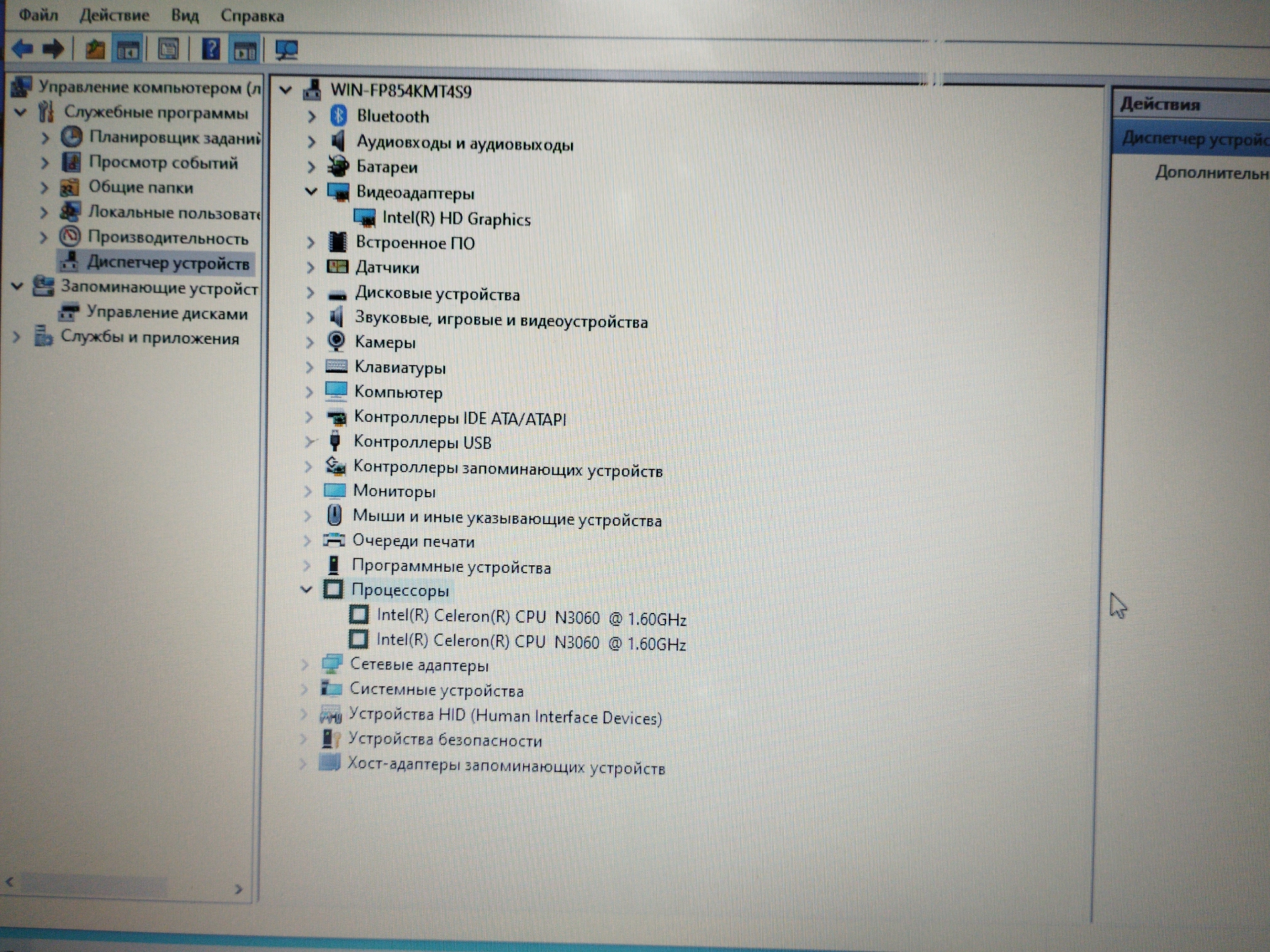
Task: Click the Show/Hide console tree toolbar icon
Action: point(128,50)
